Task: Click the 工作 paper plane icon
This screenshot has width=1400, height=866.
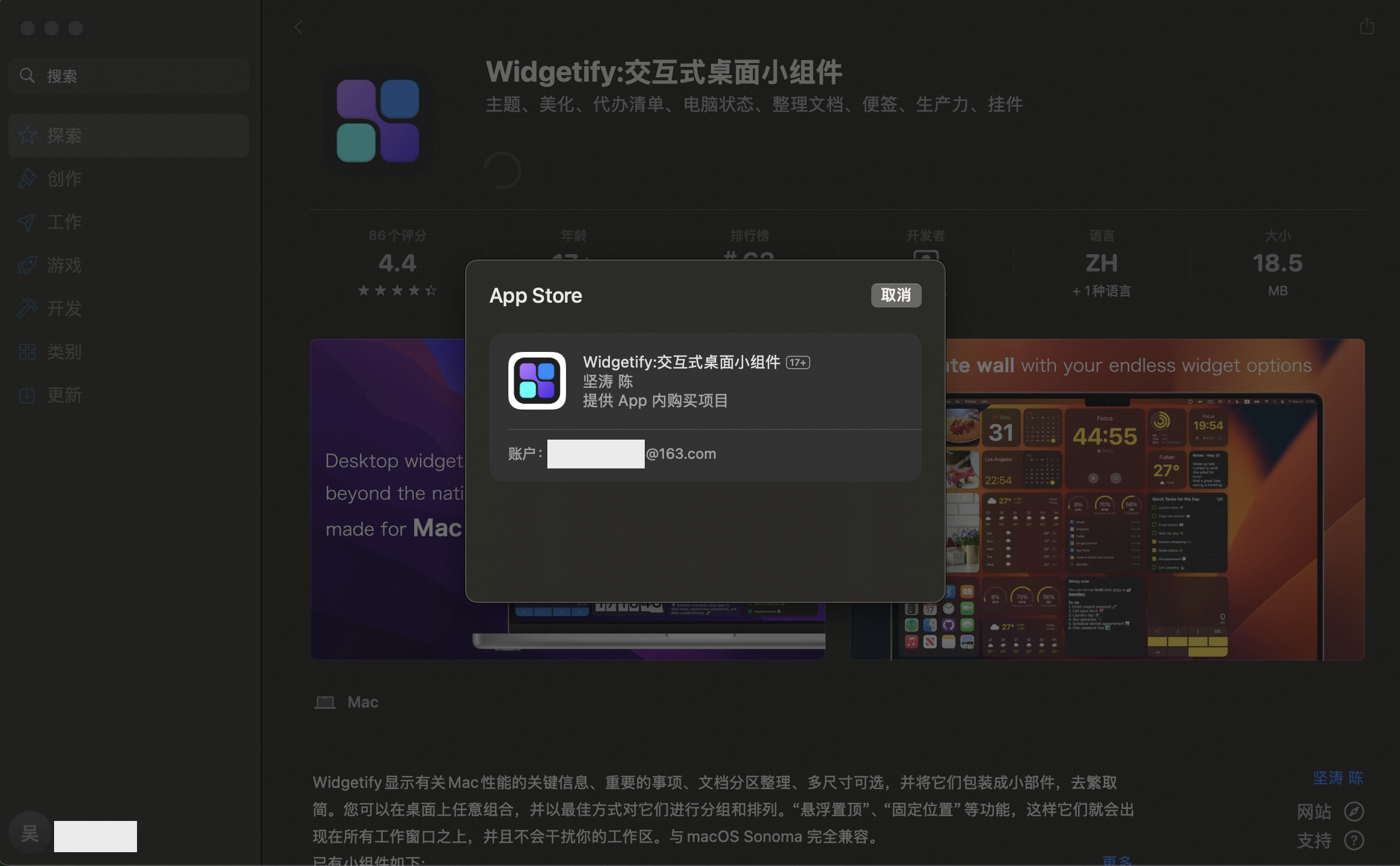Action: coord(26,222)
